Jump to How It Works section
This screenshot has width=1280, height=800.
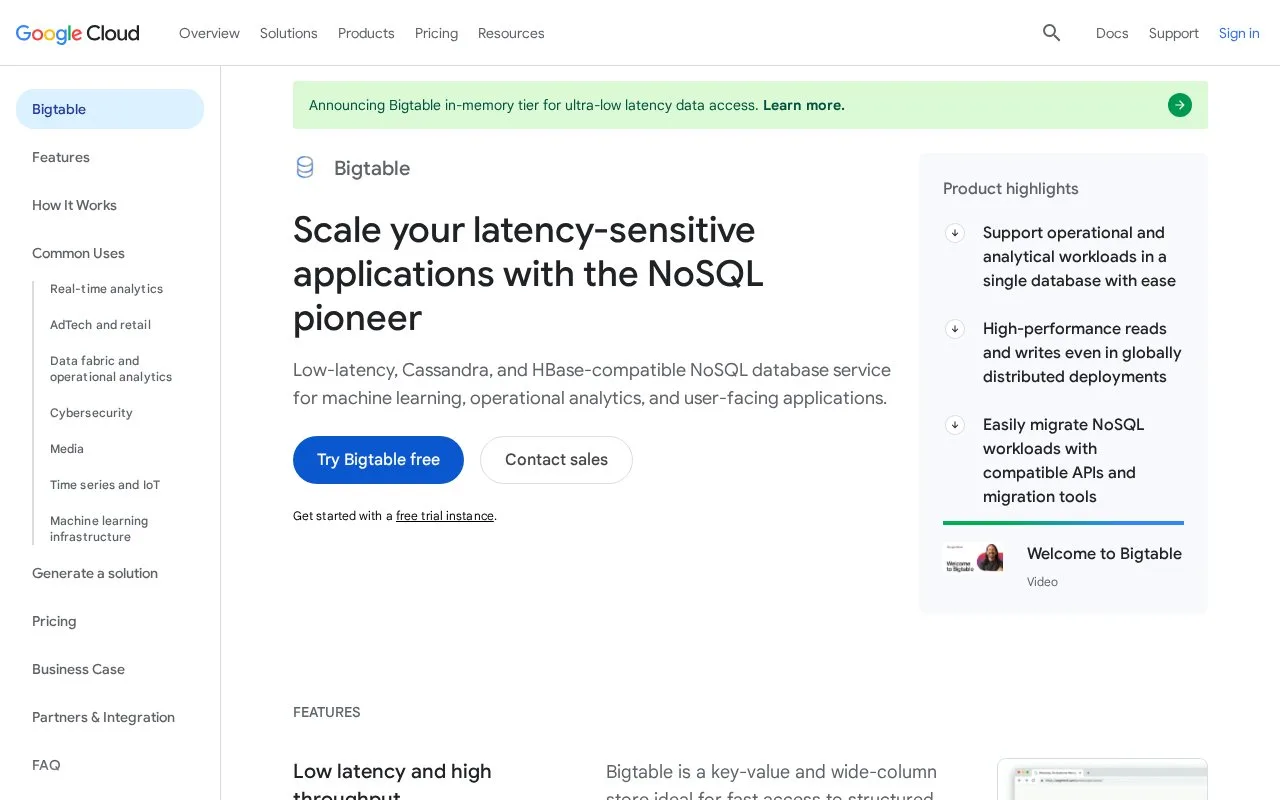coord(74,205)
